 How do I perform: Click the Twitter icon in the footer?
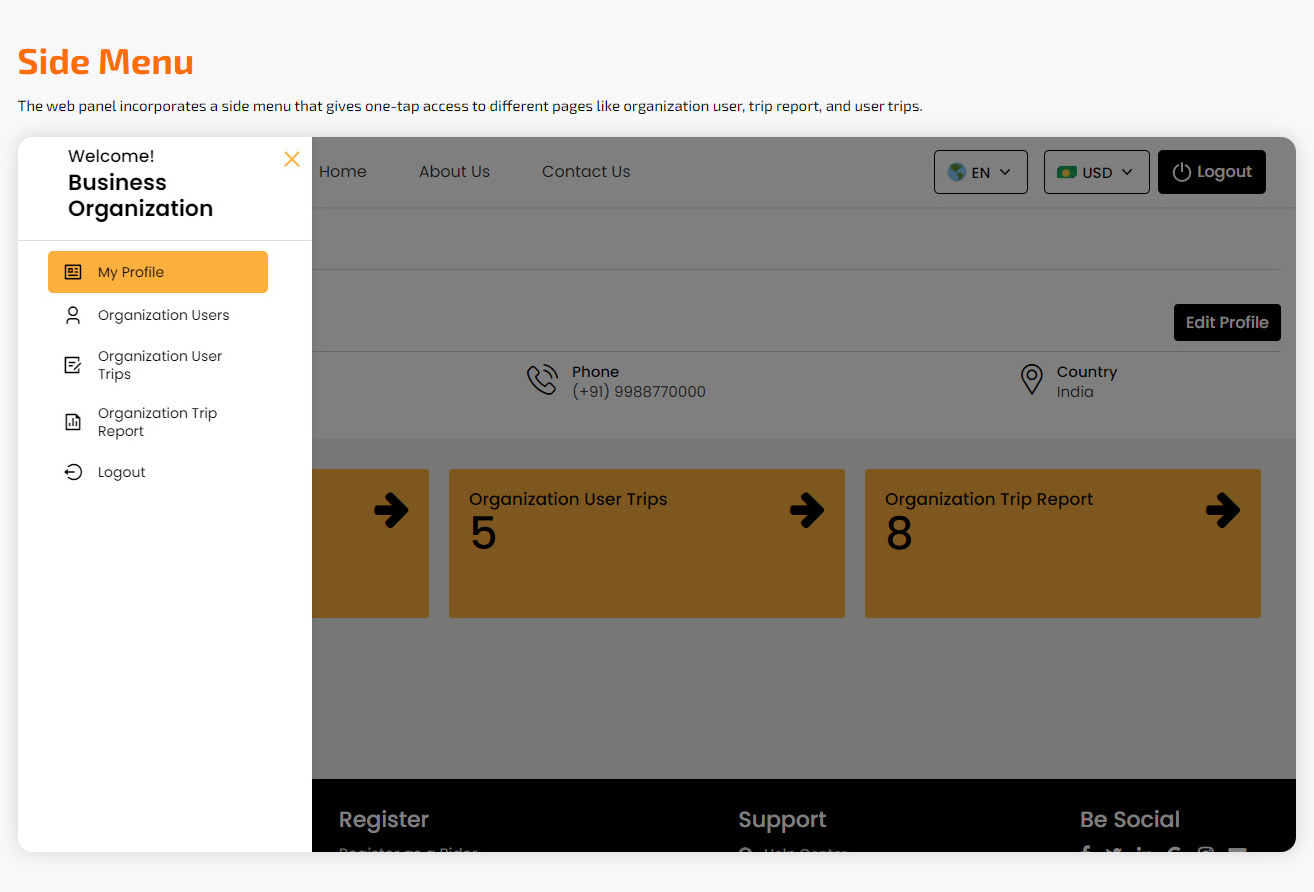click(x=1113, y=853)
